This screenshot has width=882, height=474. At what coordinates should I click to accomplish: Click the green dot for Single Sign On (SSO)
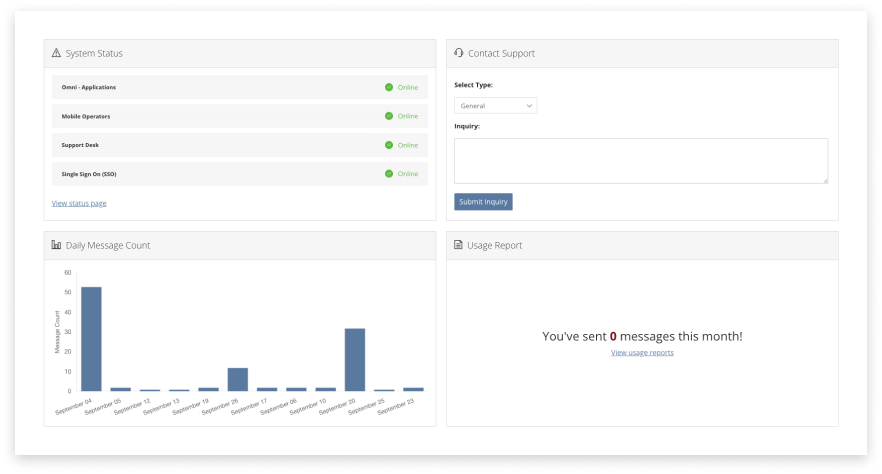coord(389,174)
